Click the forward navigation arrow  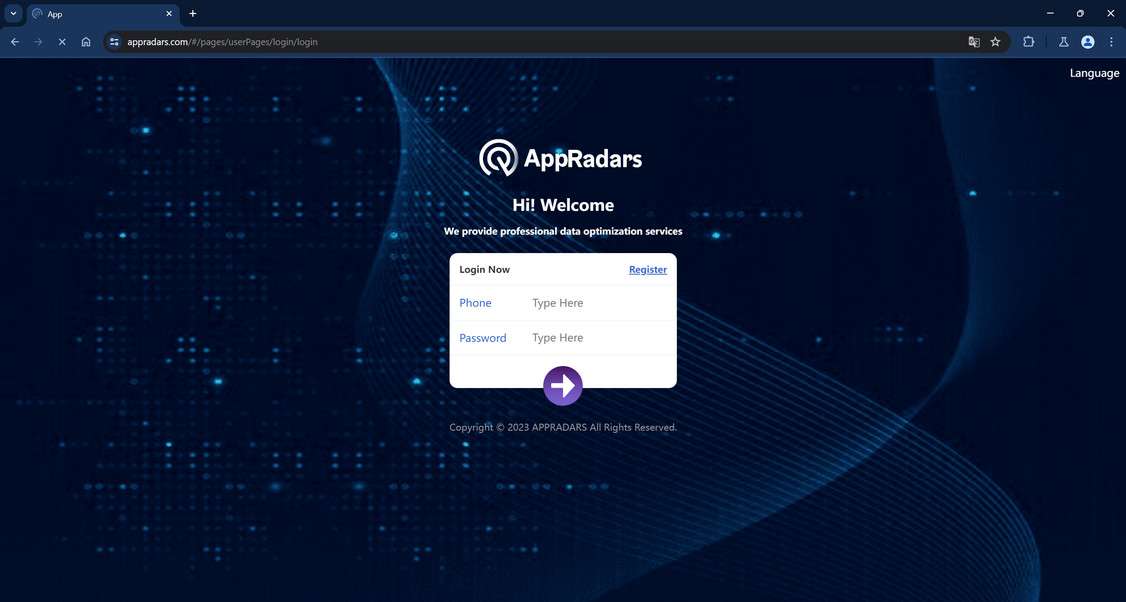click(37, 41)
